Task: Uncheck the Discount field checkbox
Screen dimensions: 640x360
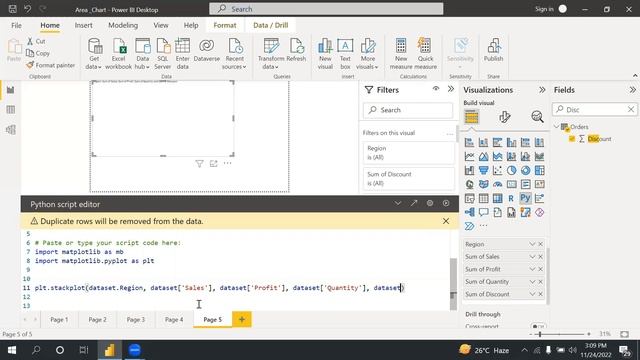Action: coord(572,139)
